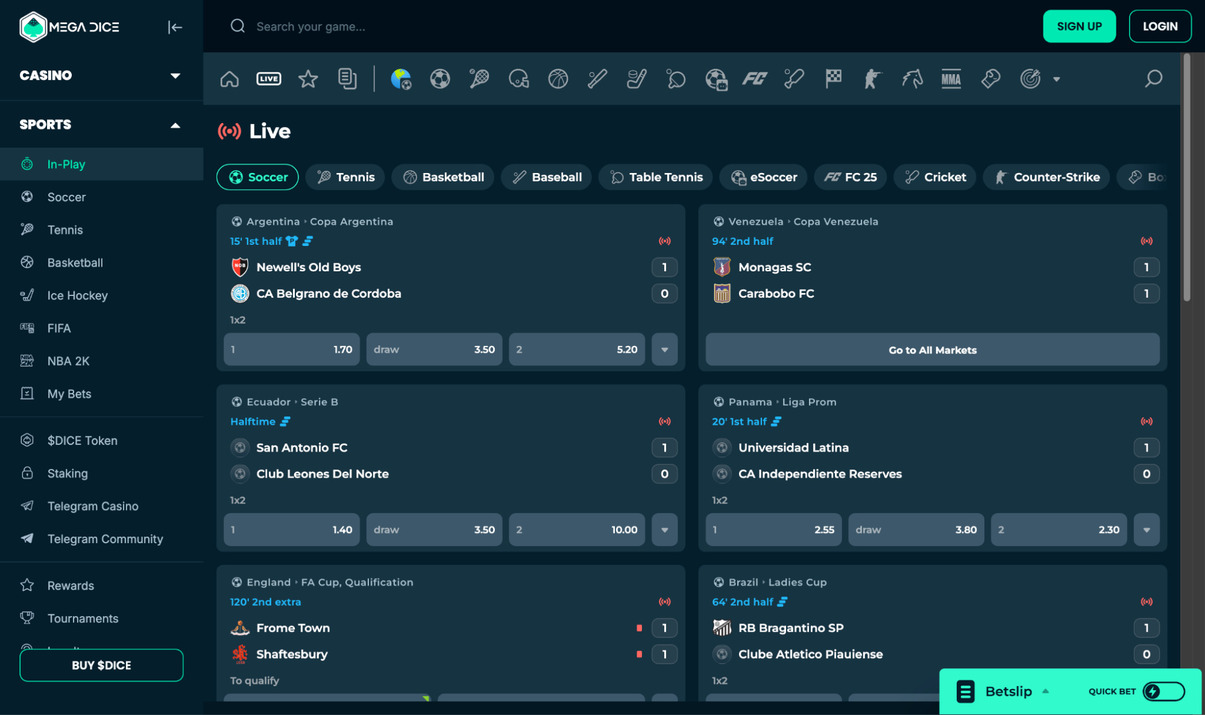1205x715 pixels.
Task: Click the Mega Dice logo
Action: [70, 27]
